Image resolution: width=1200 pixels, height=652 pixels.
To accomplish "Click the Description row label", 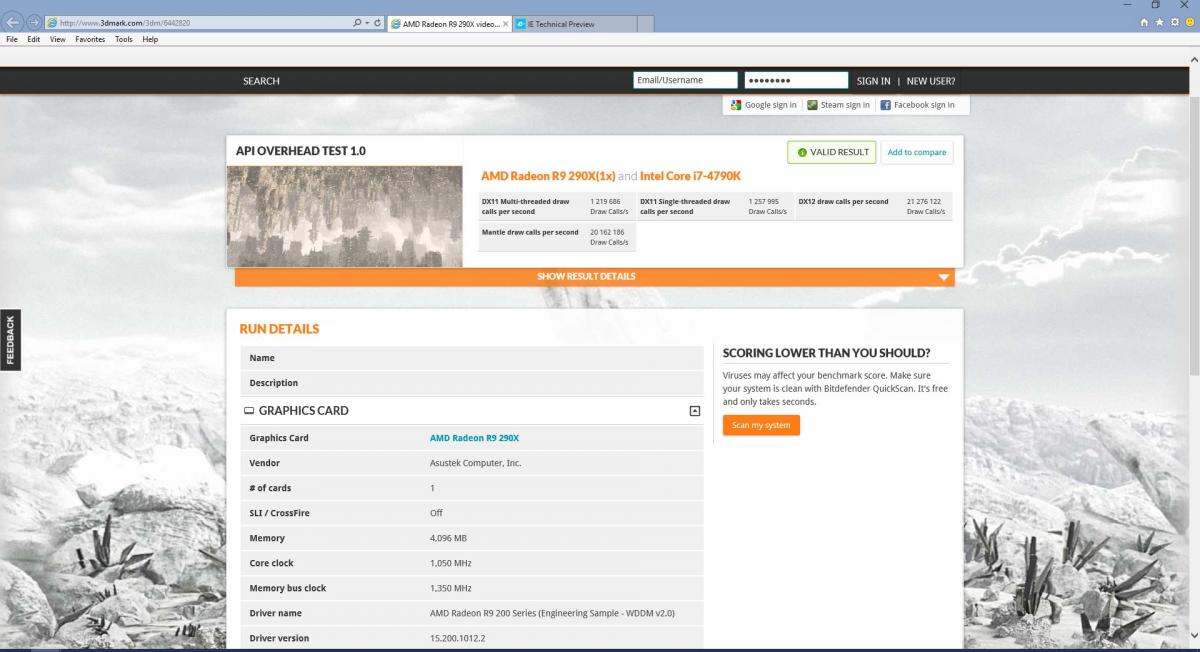I will (x=274, y=383).
